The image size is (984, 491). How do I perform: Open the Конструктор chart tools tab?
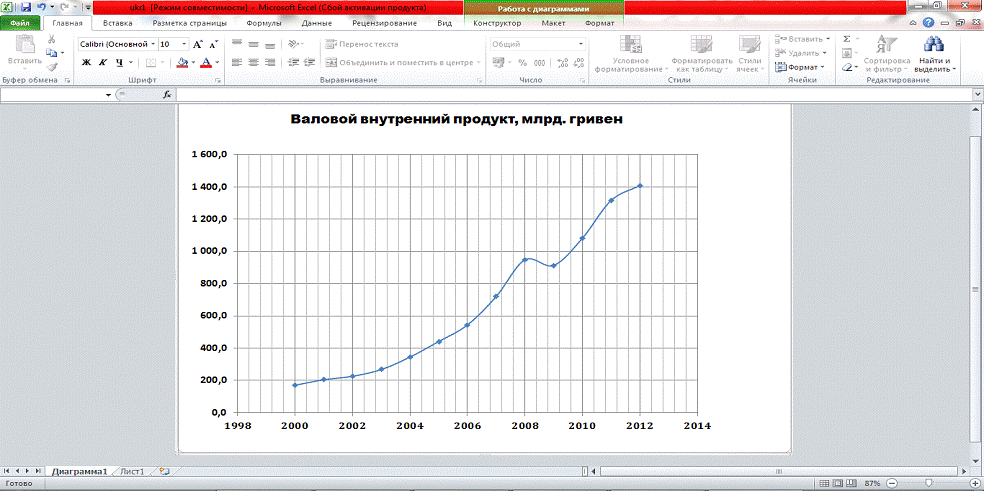497,22
